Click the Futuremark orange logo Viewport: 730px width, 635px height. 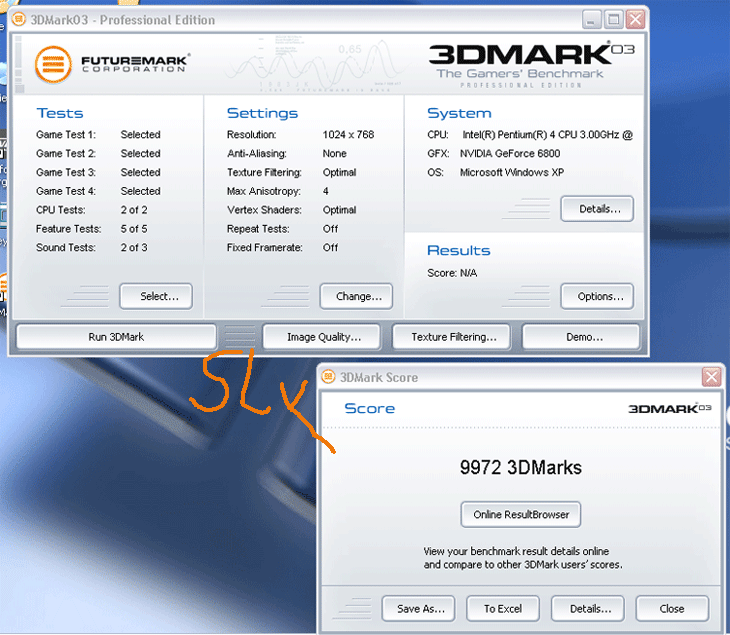(53, 65)
